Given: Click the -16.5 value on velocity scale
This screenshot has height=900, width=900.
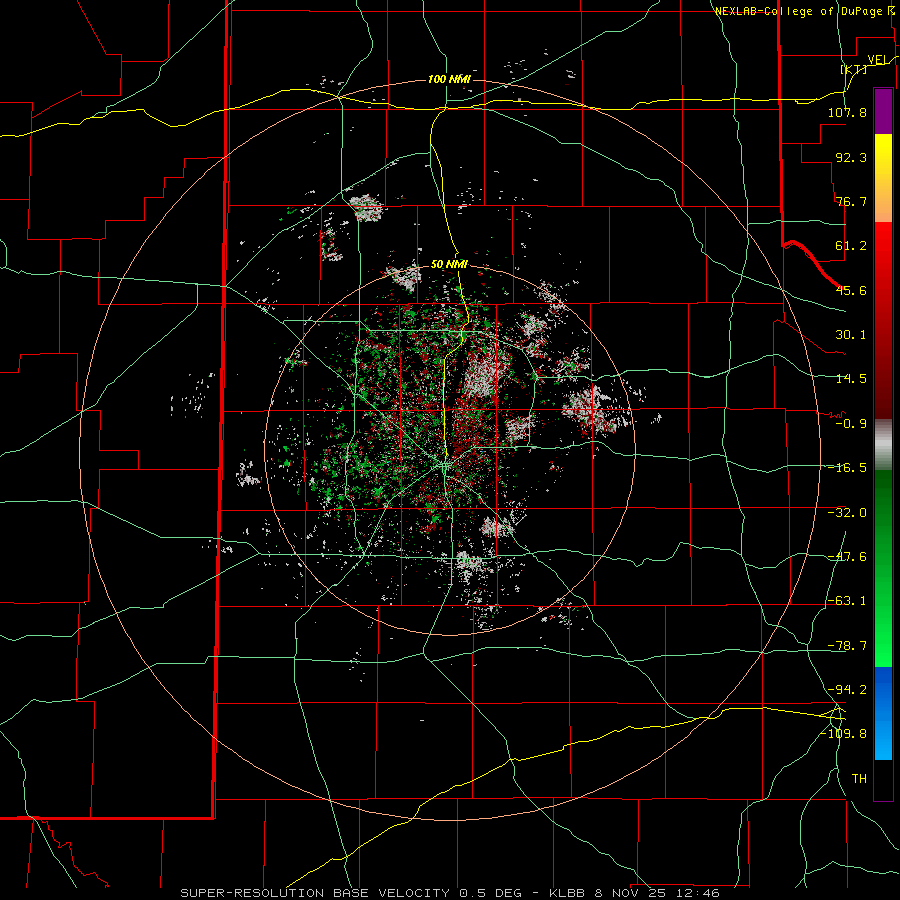Looking at the screenshot, I should pos(847,468).
